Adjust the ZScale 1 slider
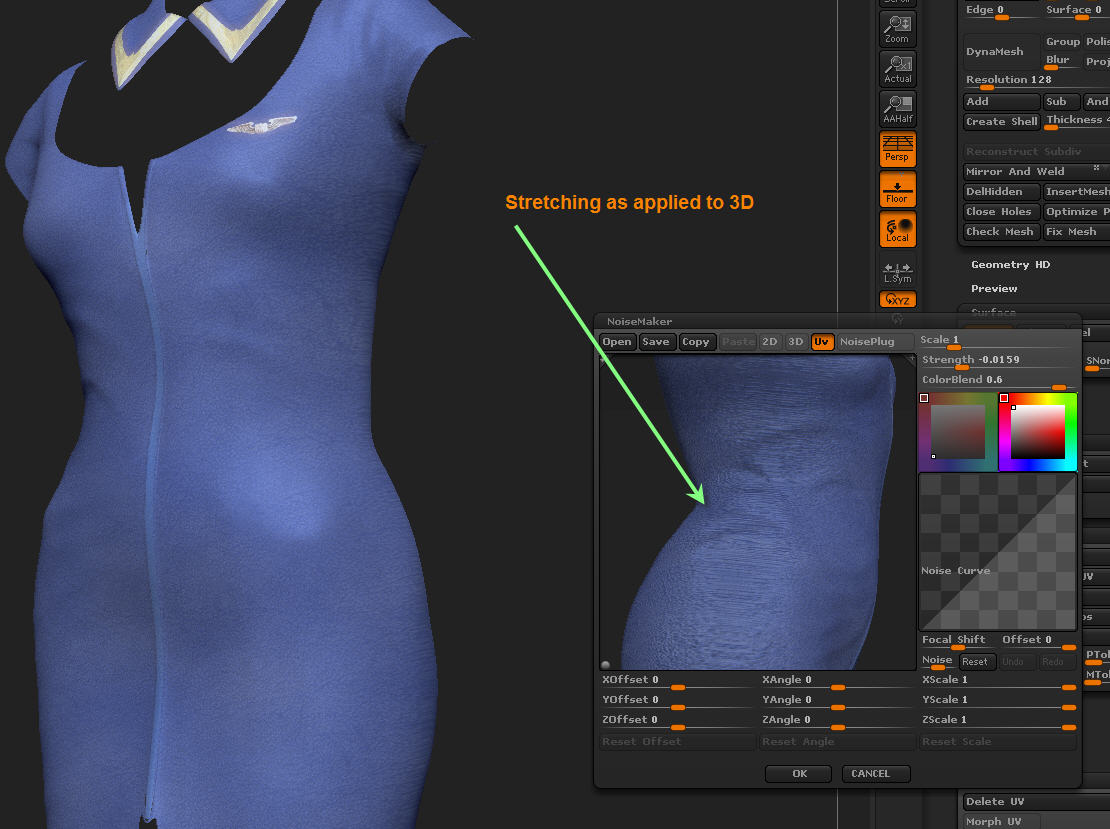 click(x=998, y=721)
